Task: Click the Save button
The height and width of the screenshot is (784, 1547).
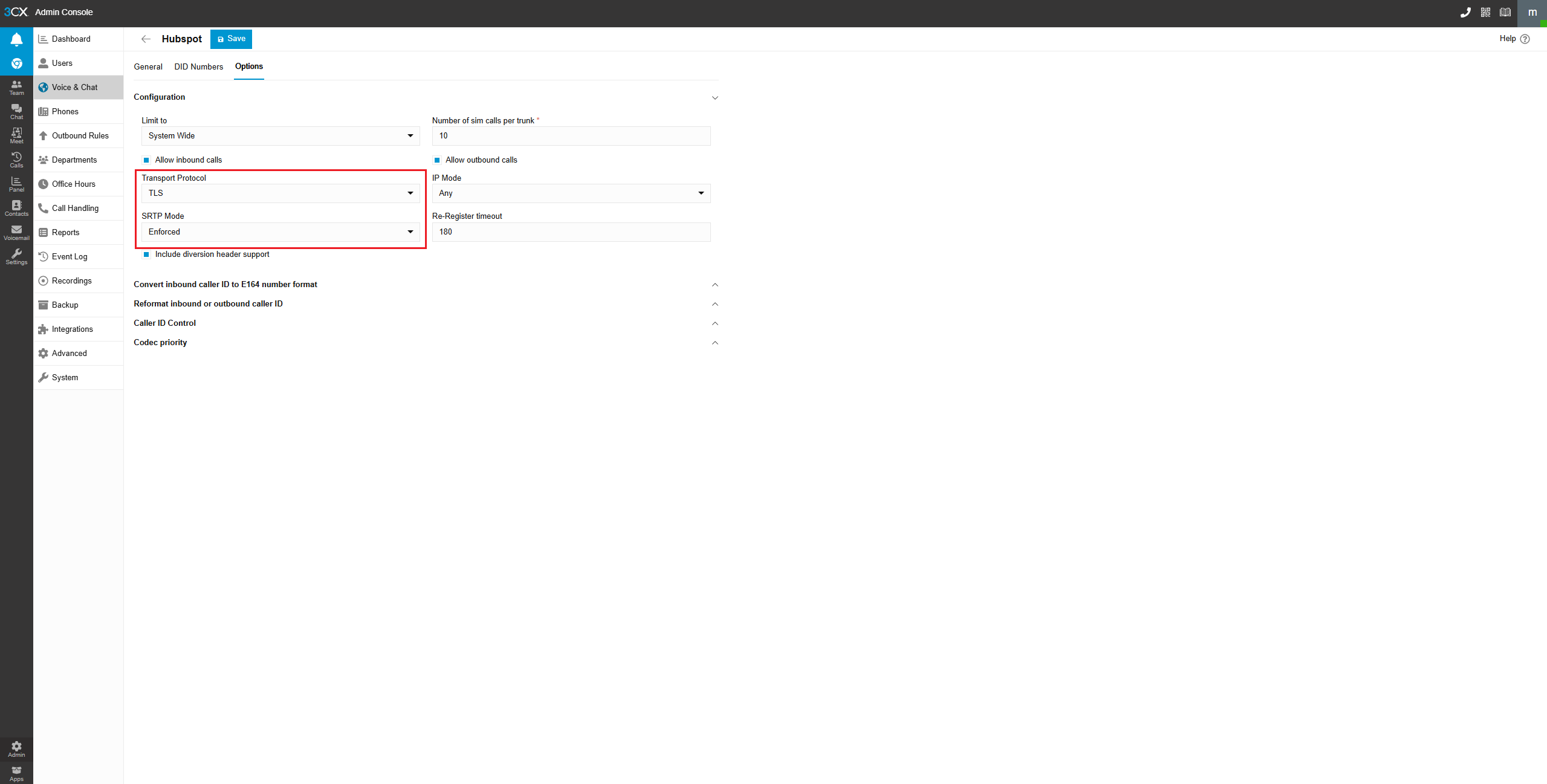Action: click(231, 39)
